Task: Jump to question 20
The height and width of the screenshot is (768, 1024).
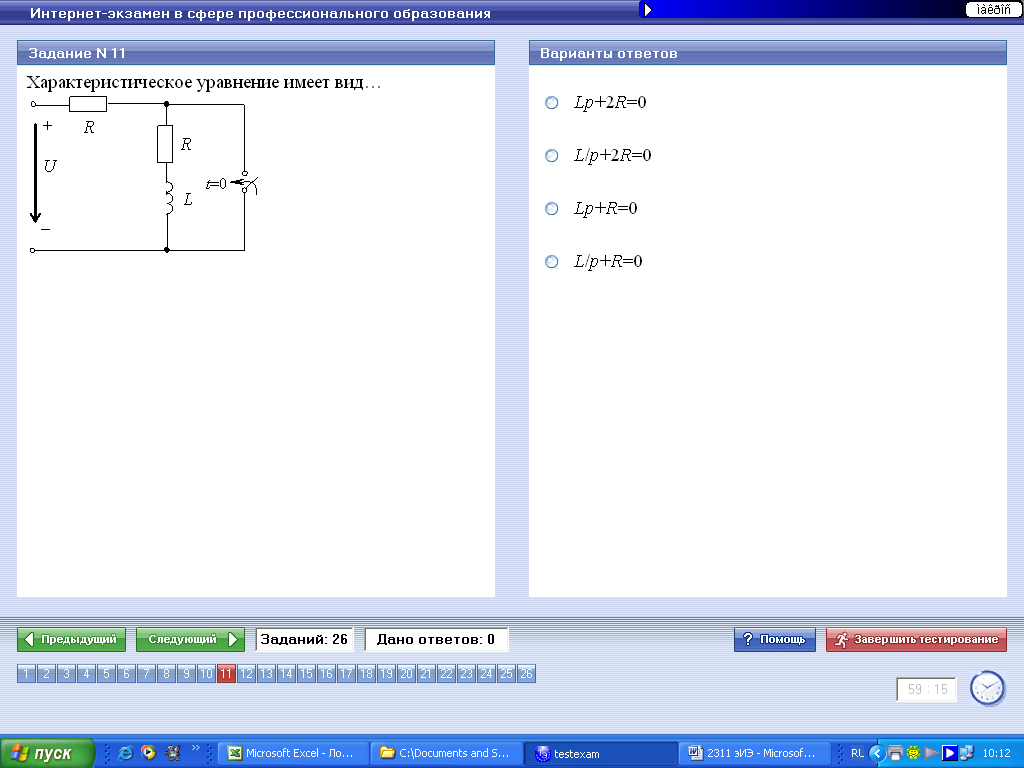Action: tap(406, 673)
